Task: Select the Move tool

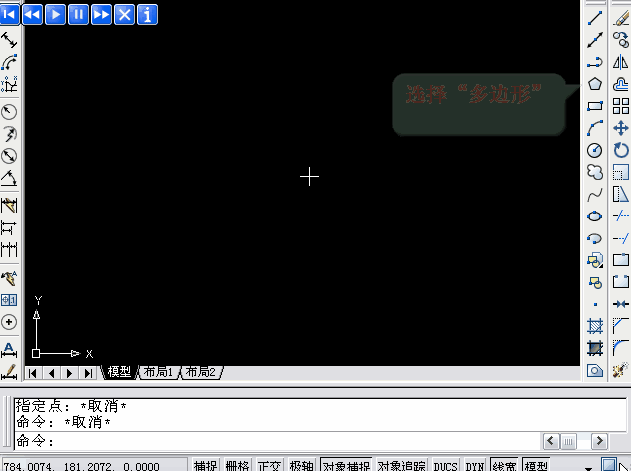Action: (621, 128)
